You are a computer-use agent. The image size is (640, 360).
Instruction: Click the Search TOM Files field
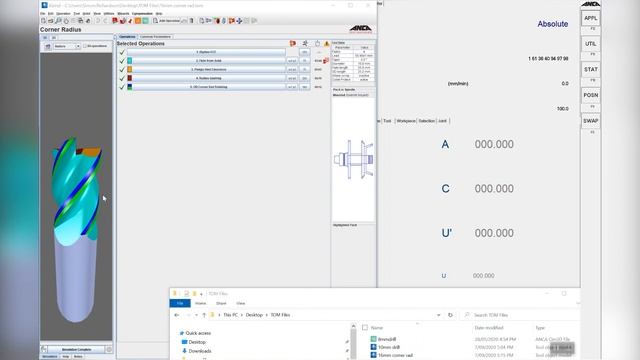pyautogui.click(x=519, y=315)
